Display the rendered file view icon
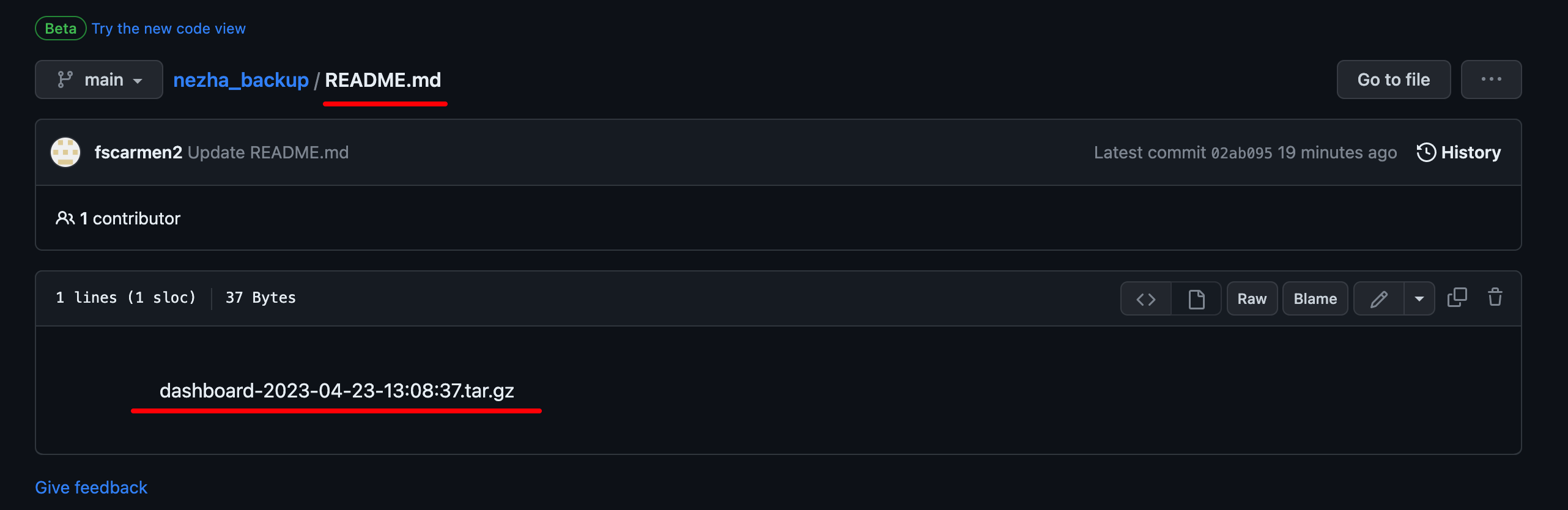The height and width of the screenshot is (510, 1568). coord(1196,299)
